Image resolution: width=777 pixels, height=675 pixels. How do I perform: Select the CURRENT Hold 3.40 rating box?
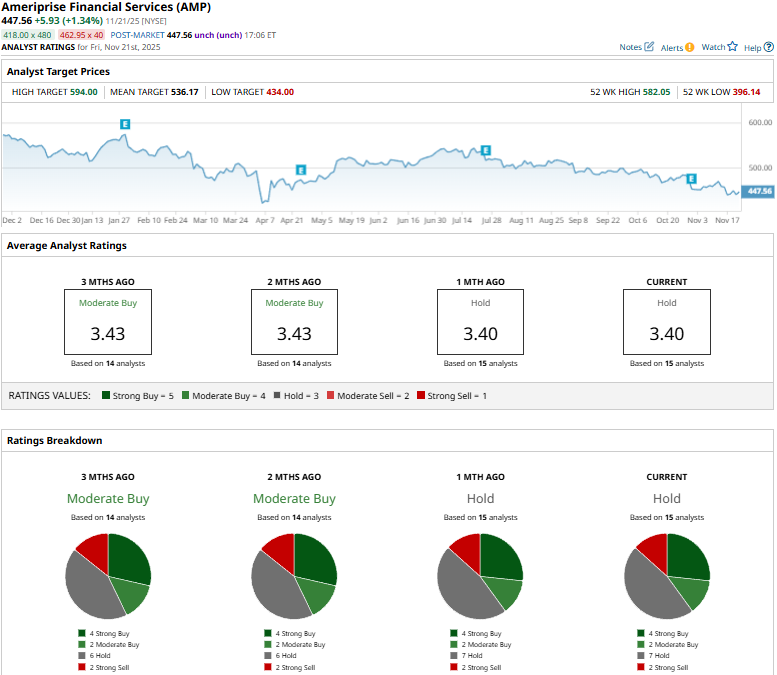pos(666,322)
